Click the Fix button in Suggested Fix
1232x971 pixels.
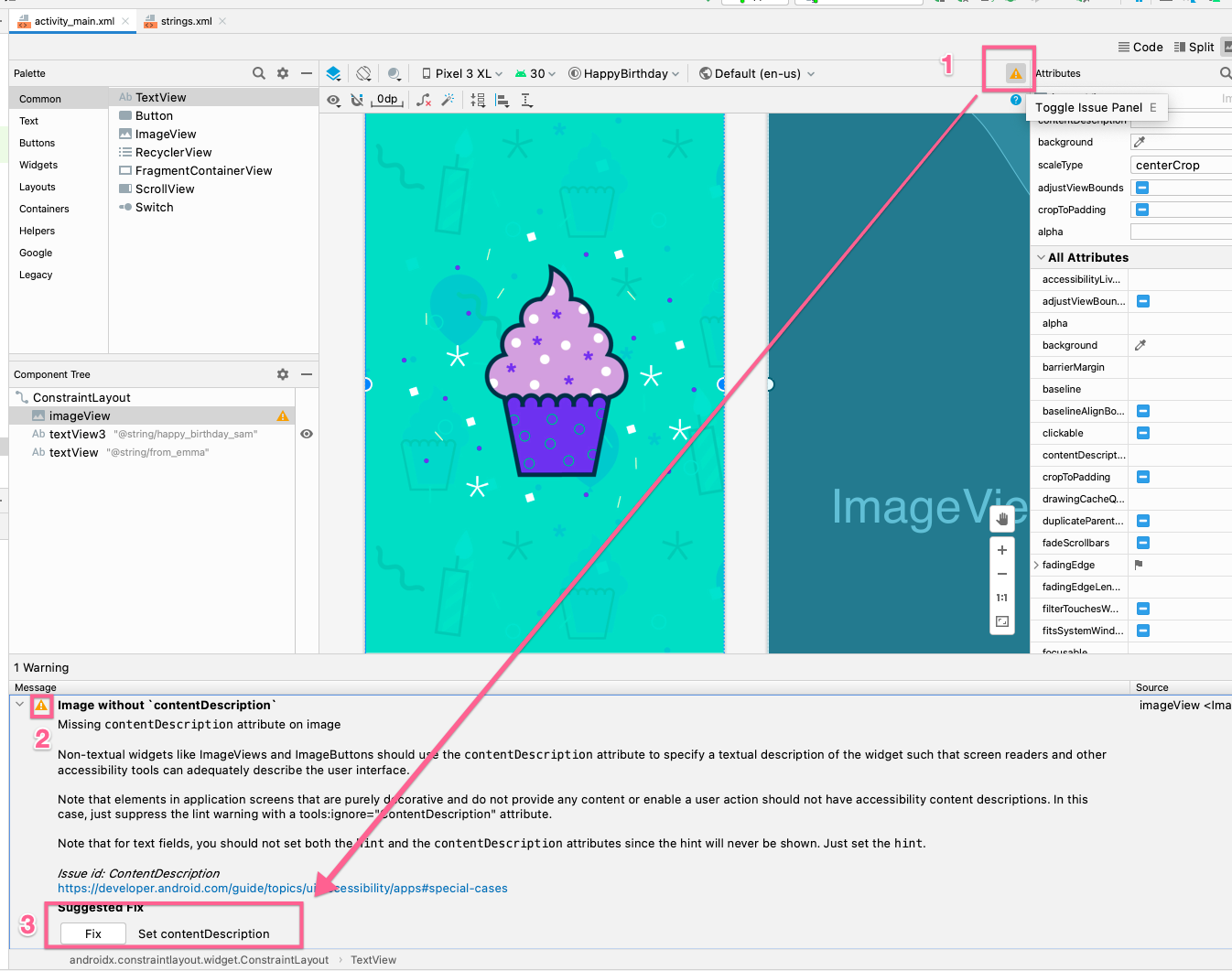tap(92, 934)
